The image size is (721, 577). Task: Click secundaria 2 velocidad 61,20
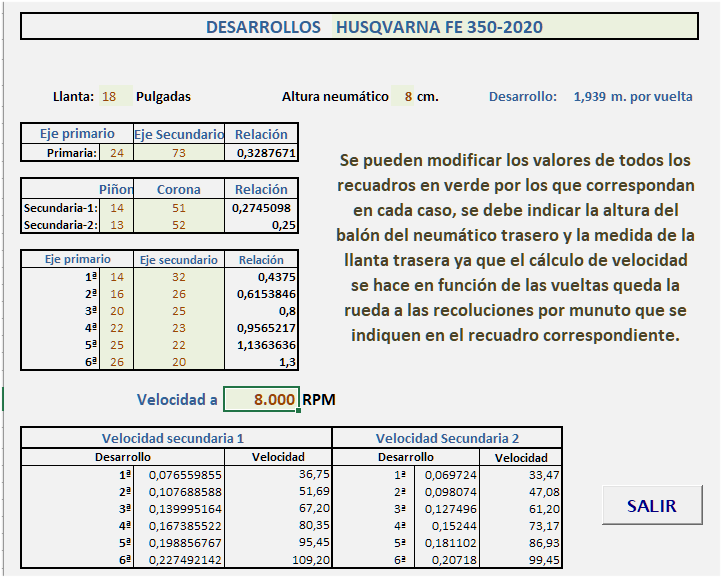544,509
